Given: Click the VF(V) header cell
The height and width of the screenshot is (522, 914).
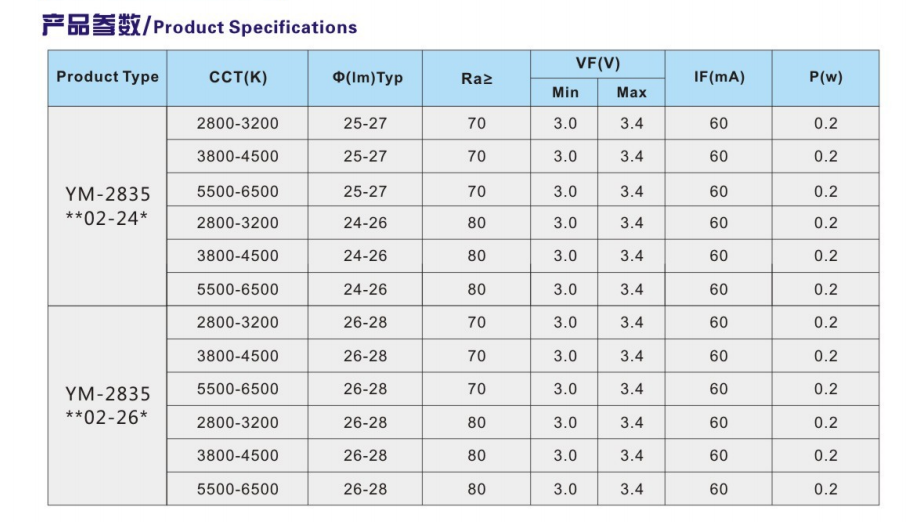Looking at the screenshot, I should (598, 63).
